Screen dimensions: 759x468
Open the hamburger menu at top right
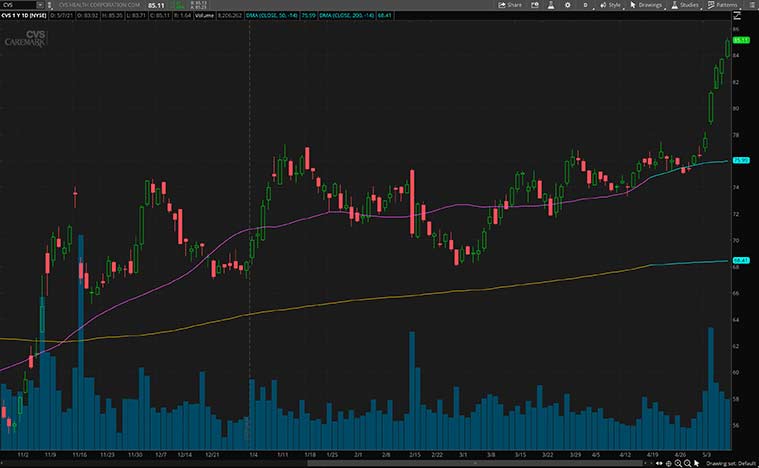[x=751, y=5]
